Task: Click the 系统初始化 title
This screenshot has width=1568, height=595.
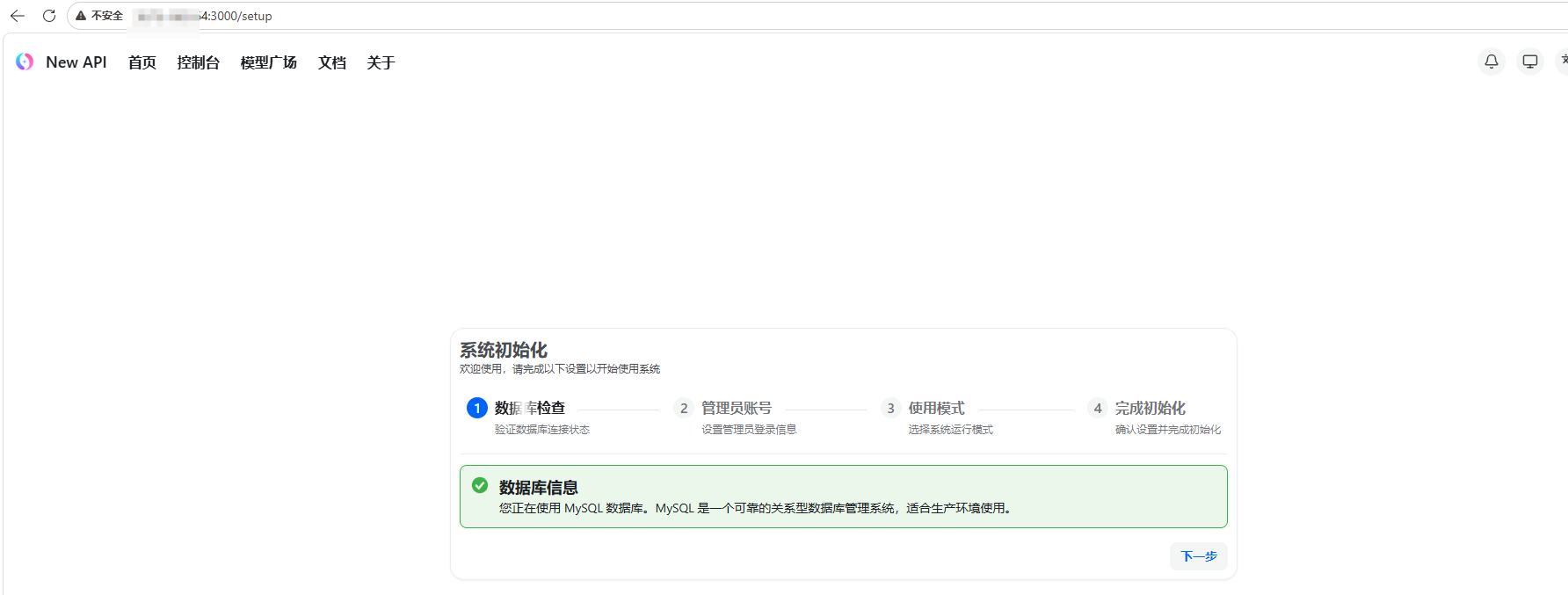Action: tap(504, 350)
